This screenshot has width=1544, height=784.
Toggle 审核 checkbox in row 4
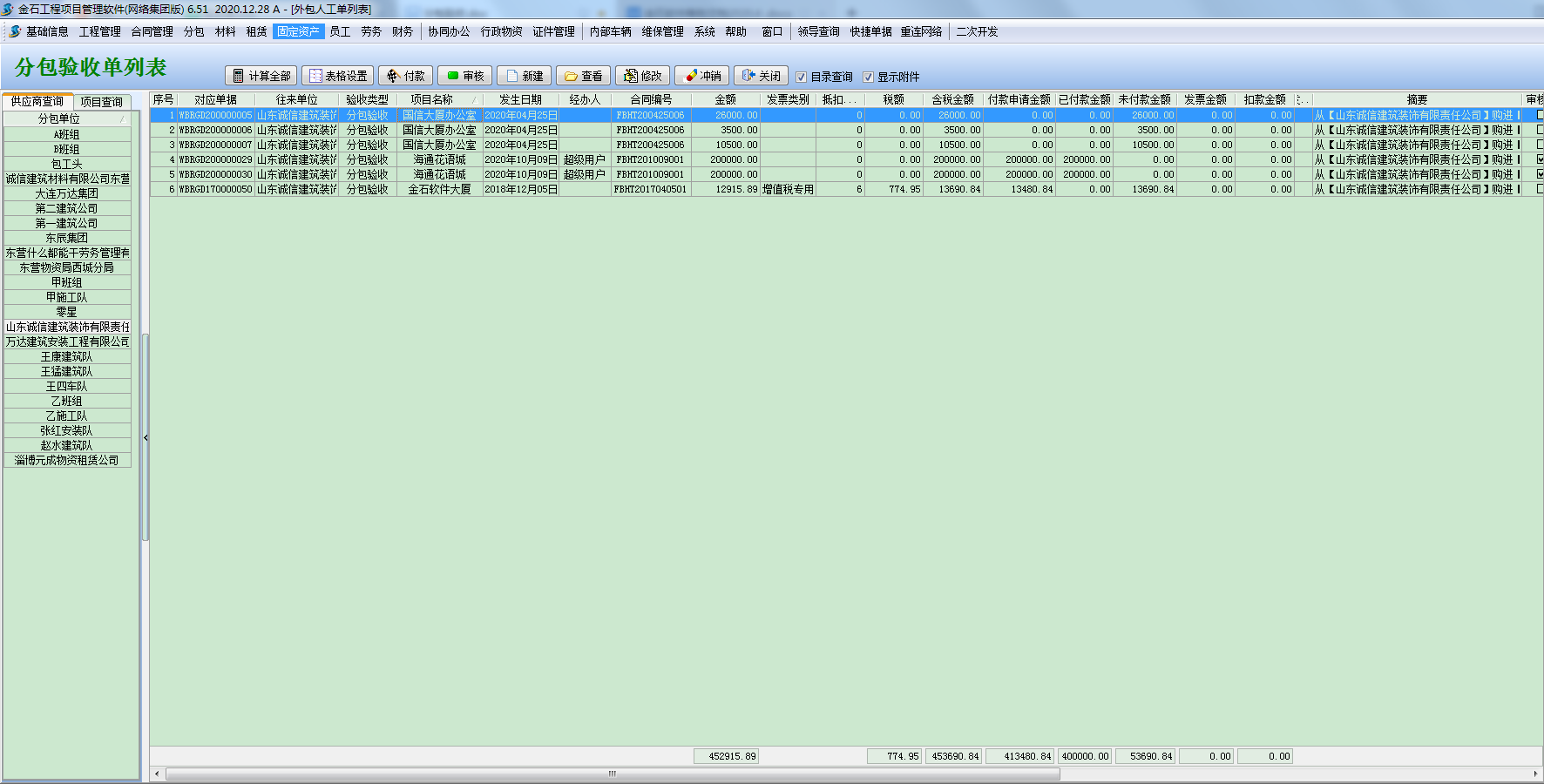click(x=1540, y=159)
